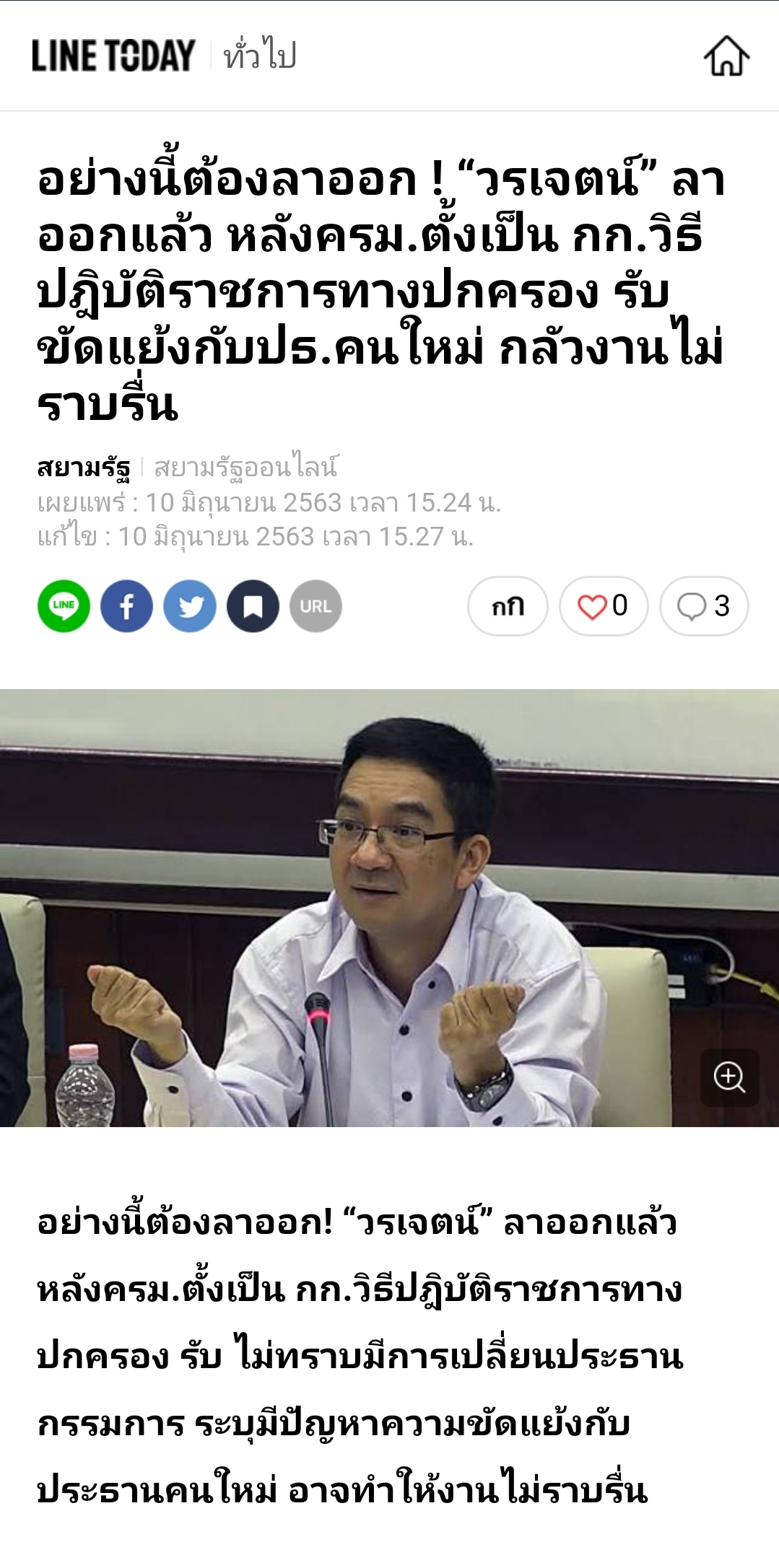The width and height of the screenshot is (779, 1568).
Task: Share the article on Twitter
Action: coord(190,606)
